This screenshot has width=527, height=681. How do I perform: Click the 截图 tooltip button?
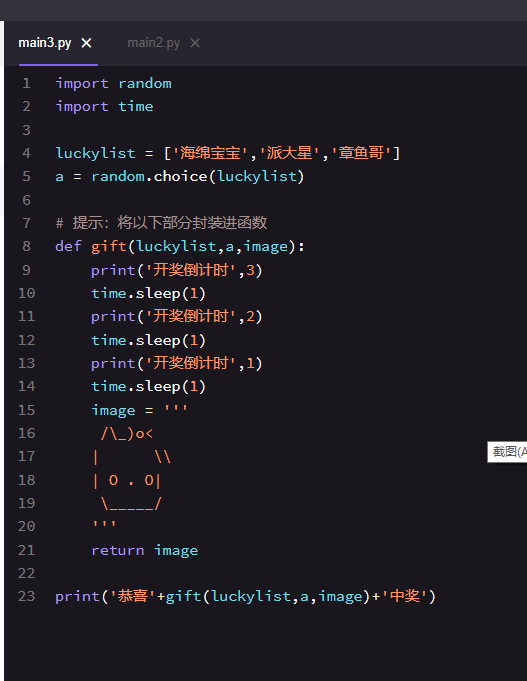click(x=507, y=452)
